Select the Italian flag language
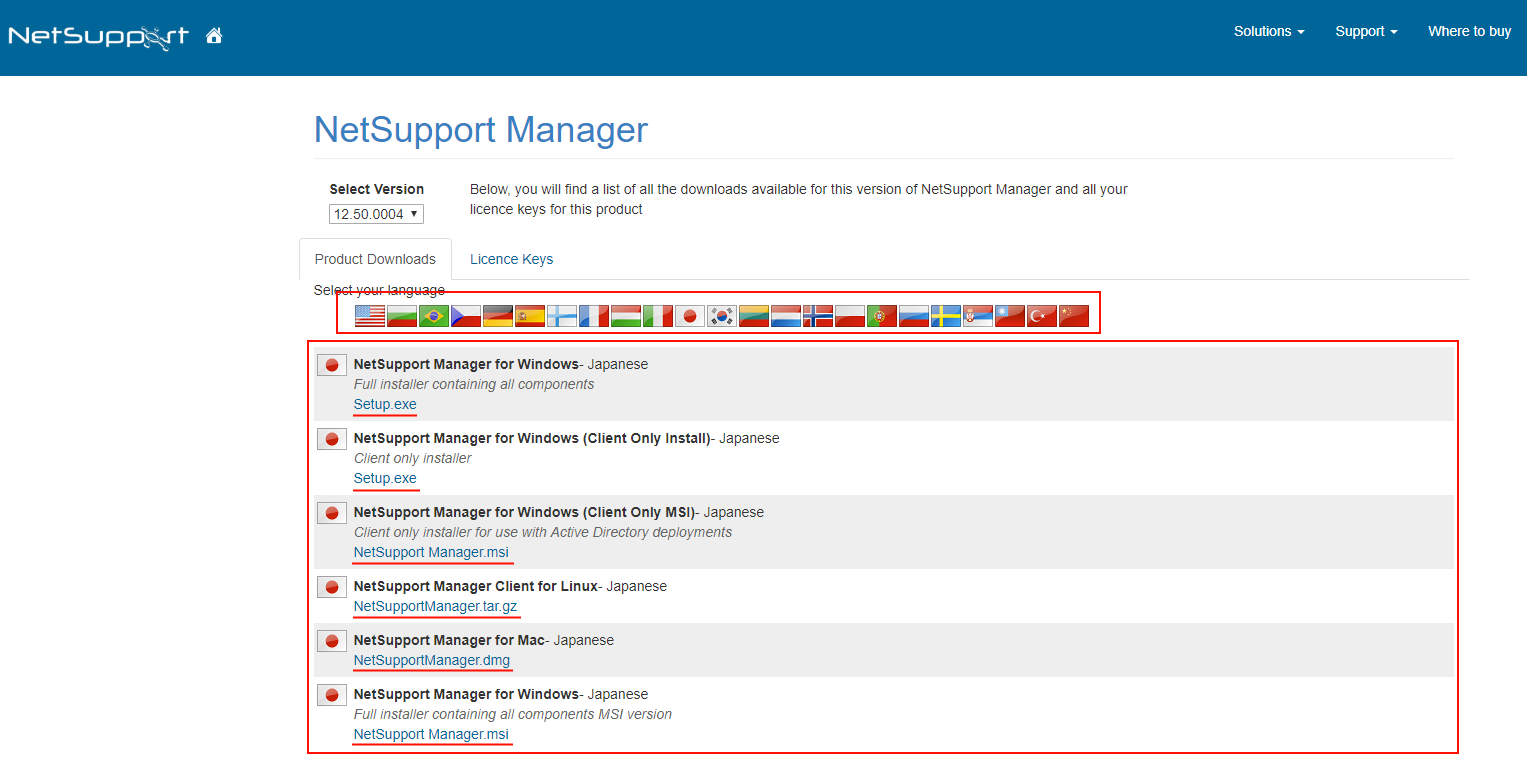 click(658, 316)
